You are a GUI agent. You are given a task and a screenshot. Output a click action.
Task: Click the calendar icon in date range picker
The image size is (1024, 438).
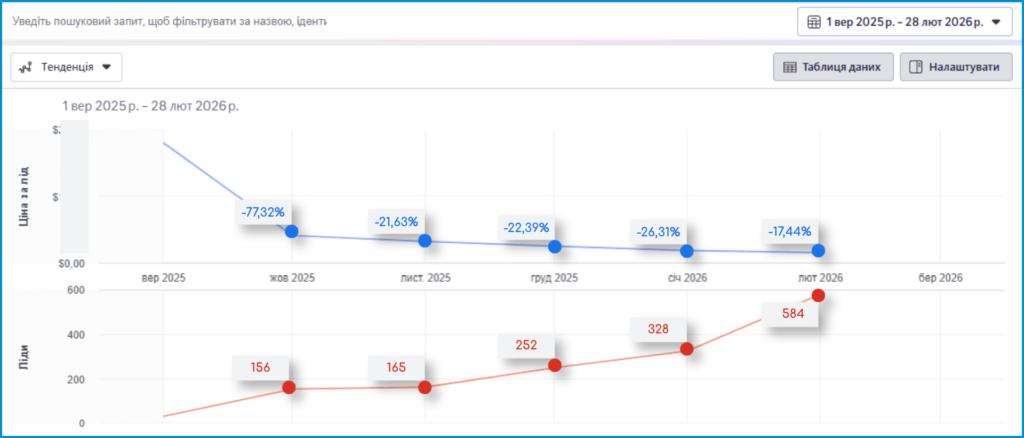(814, 21)
